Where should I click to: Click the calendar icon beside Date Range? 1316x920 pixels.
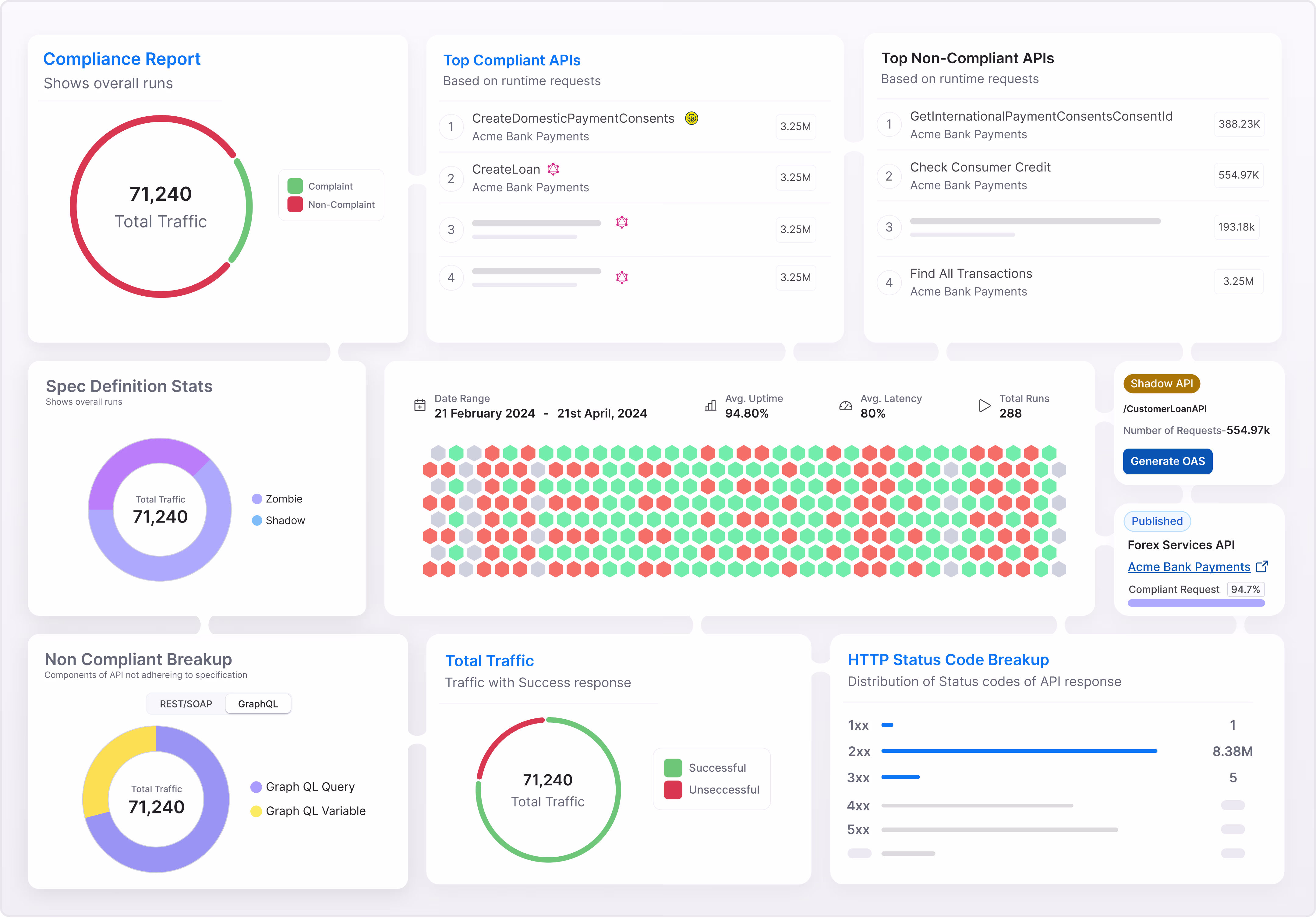pos(419,406)
